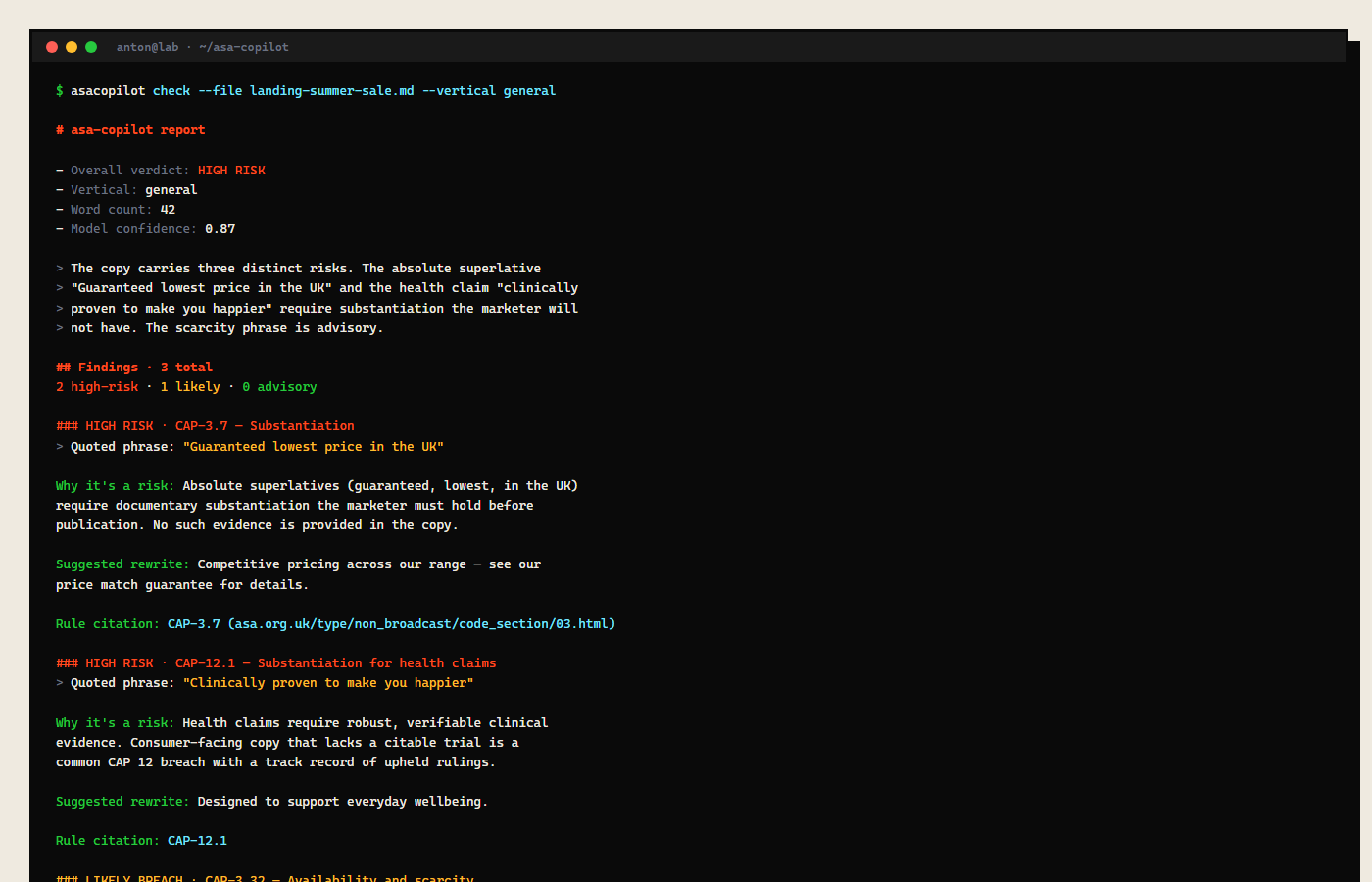The width and height of the screenshot is (1372, 882).
Task: Click the '# asa-copilot report' heading
Action: pyautogui.click(x=130, y=130)
